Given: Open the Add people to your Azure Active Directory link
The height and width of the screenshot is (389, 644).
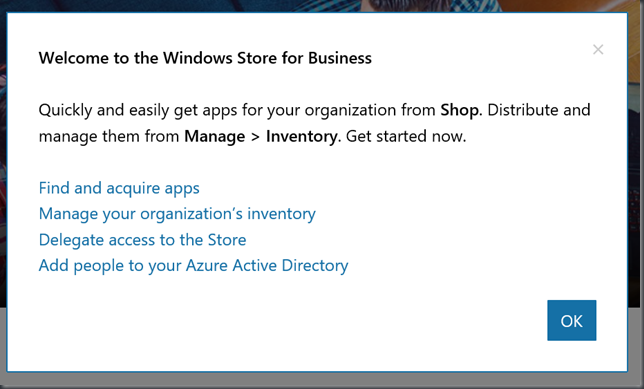Looking at the screenshot, I should point(193,266).
